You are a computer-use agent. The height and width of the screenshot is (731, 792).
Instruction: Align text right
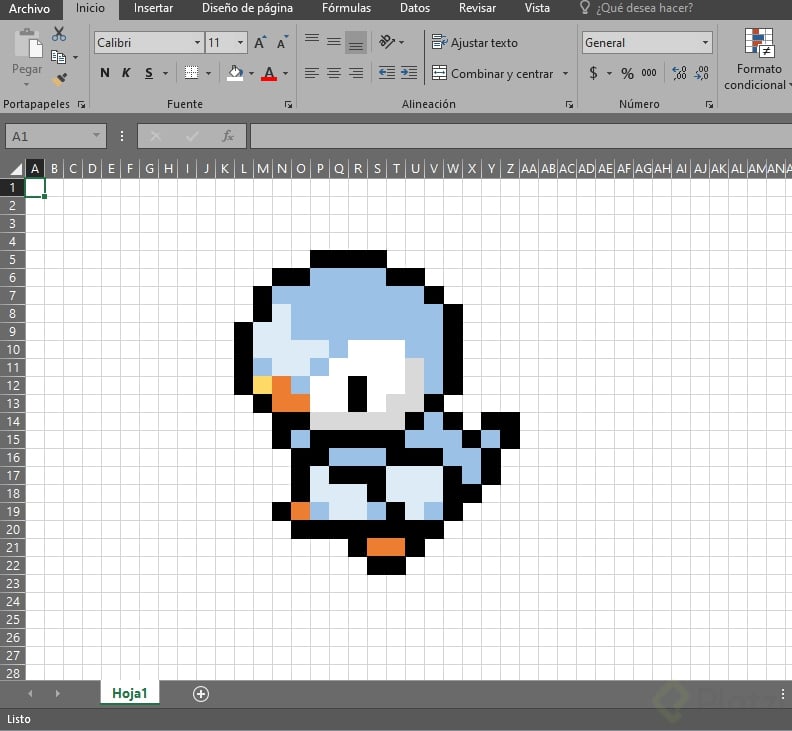click(x=356, y=73)
